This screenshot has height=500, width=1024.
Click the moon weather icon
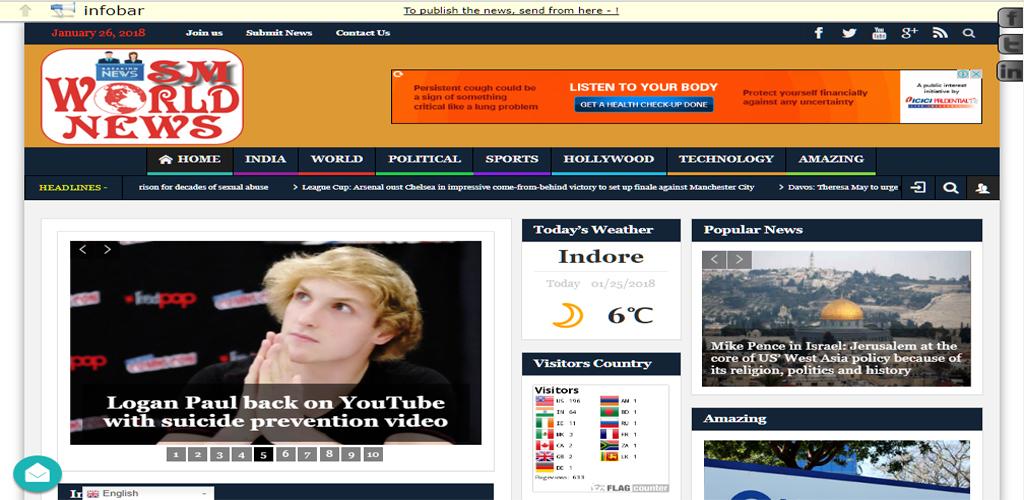click(568, 315)
